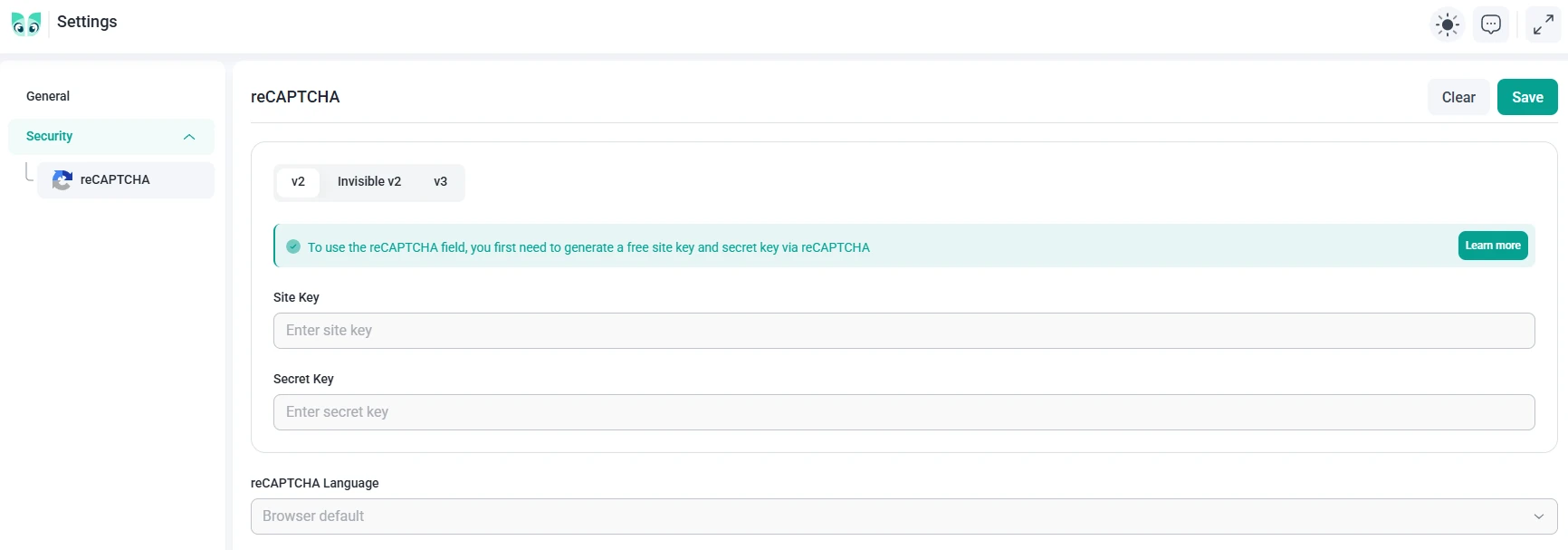Screen dimensions: 1568x550
Task: Click the app logo with two eyes
Action: [x=26, y=24]
